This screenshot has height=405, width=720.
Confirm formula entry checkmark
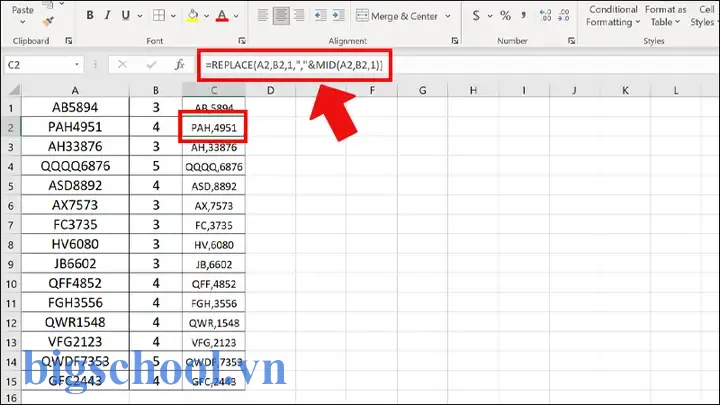151,65
